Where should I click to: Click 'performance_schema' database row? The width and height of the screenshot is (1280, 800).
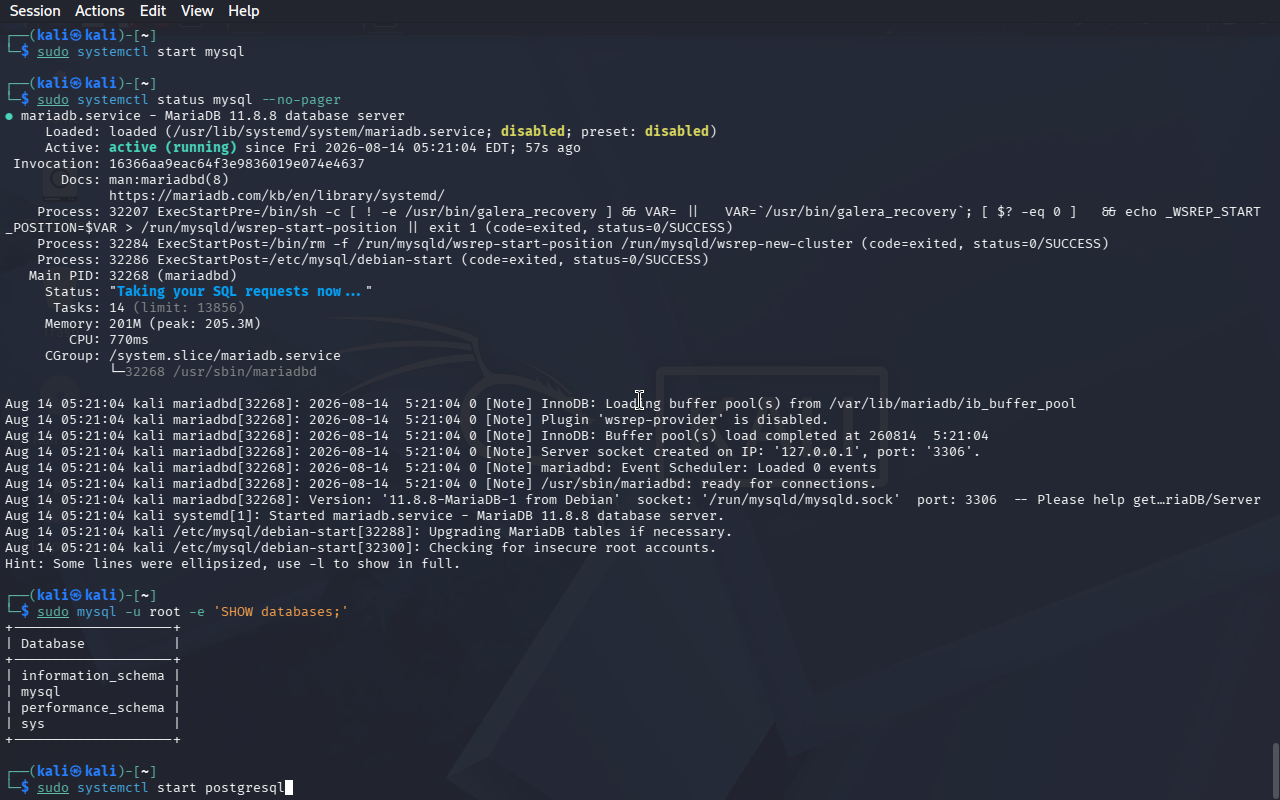pos(92,708)
